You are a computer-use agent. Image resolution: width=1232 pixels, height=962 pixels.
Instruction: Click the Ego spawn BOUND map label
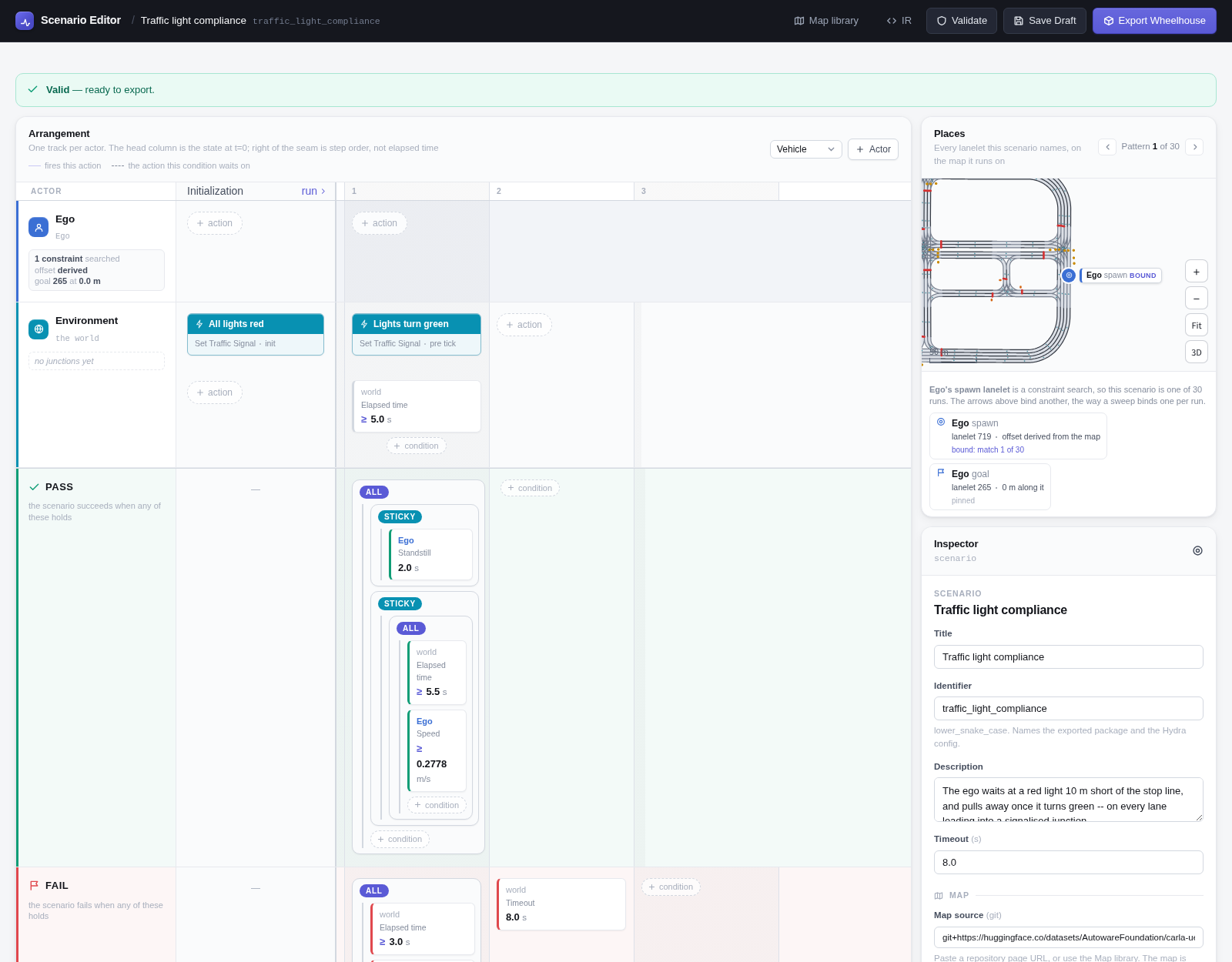pyautogui.click(x=1121, y=276)
